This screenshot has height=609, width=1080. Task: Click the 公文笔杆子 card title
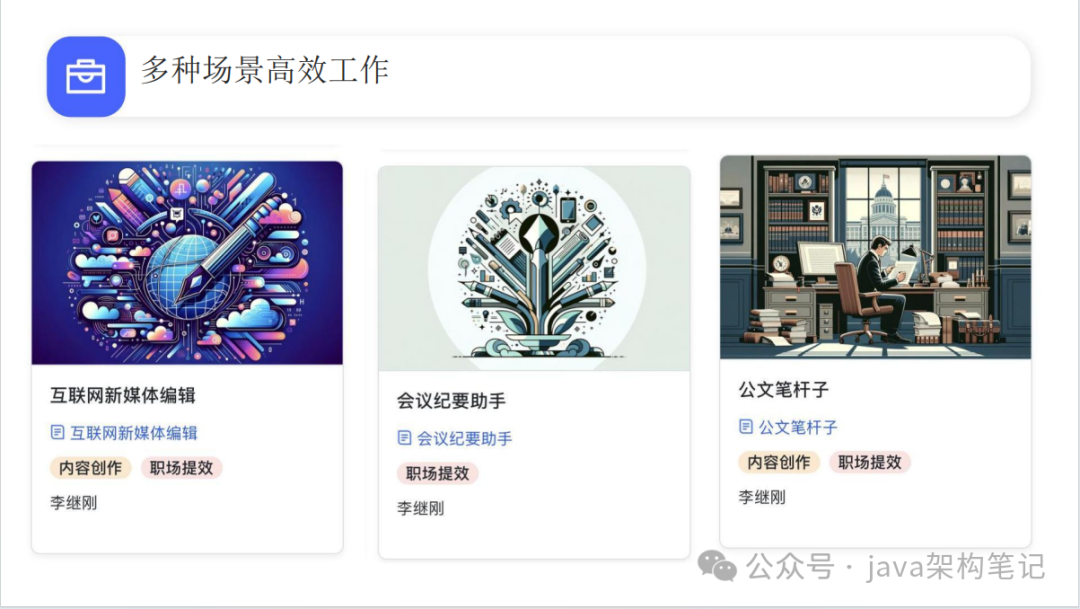pos(784,390)
